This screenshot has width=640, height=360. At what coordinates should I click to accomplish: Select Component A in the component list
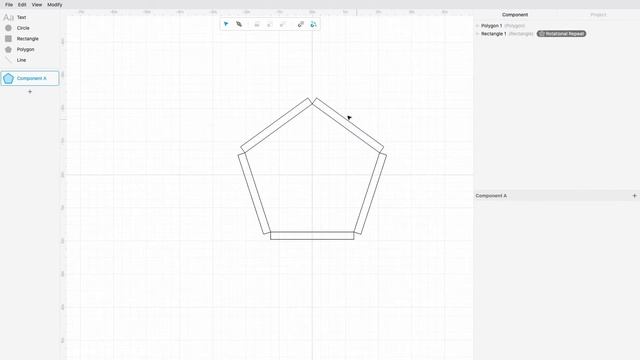coord(30,78)
